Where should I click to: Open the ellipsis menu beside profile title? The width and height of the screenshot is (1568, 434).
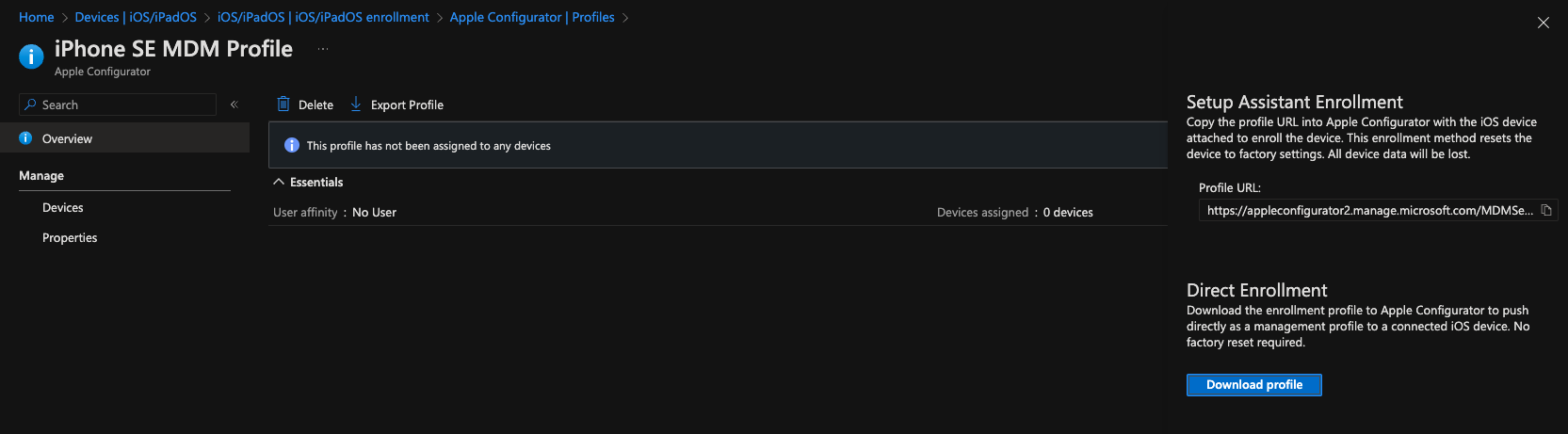323,49
